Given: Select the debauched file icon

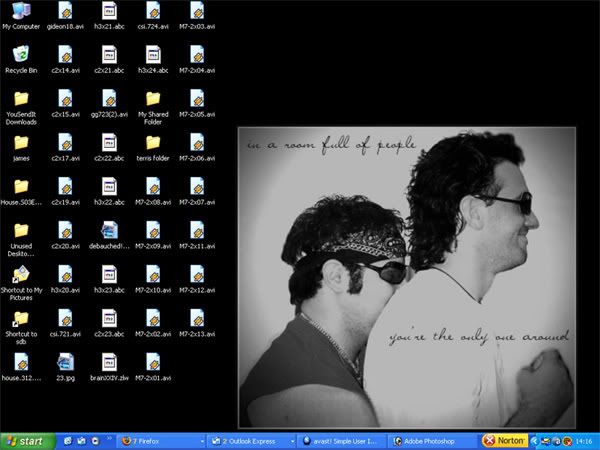Looking at the screenshot, I should pyautogui.click(x=108, y=230).
